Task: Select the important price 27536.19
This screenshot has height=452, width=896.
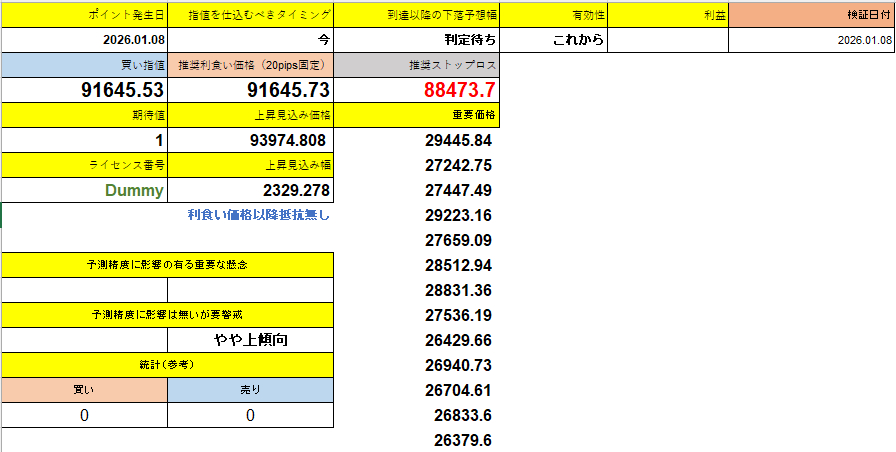Action: 458,315
